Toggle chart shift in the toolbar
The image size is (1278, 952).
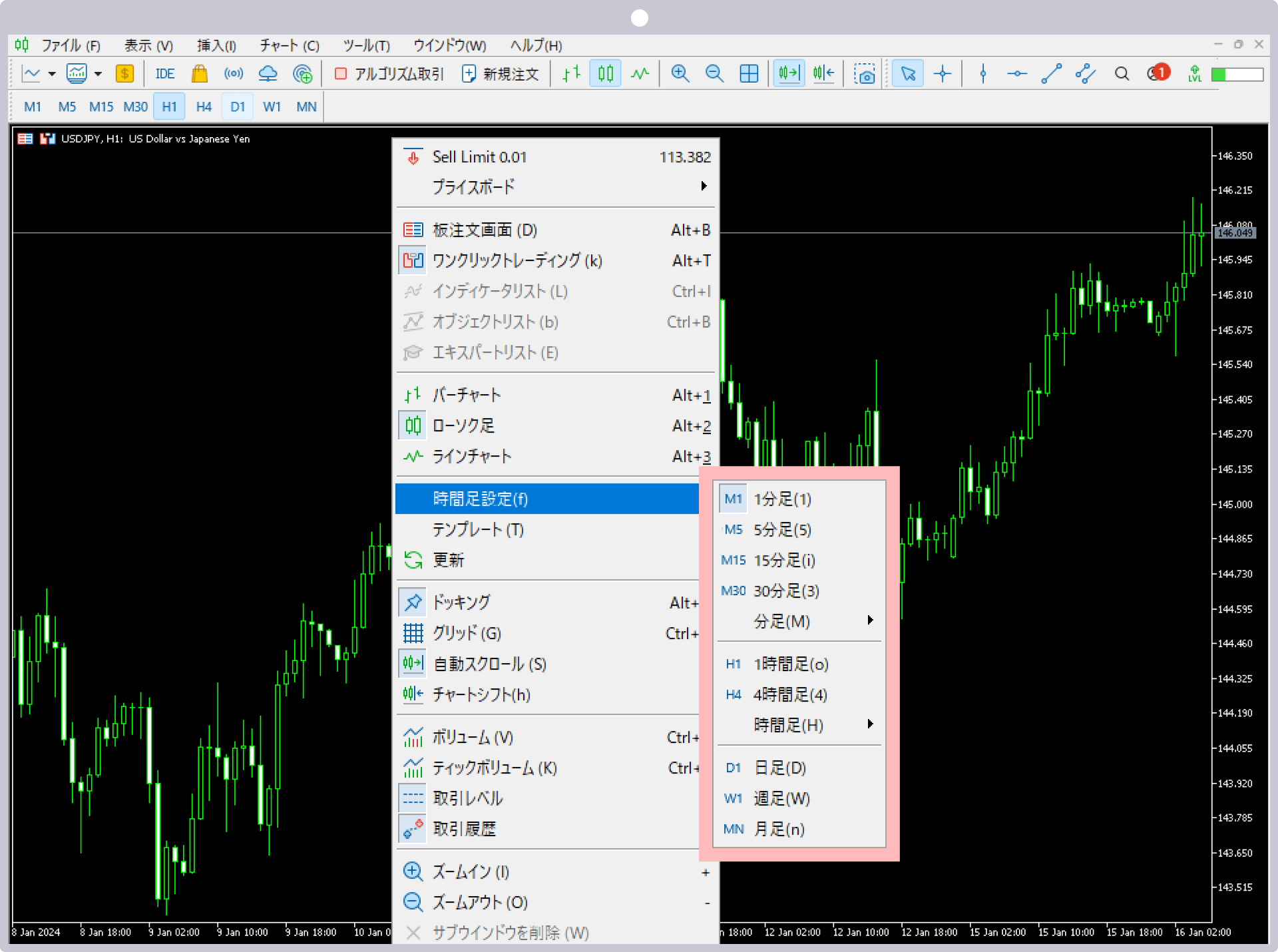[x=823, y=74]
